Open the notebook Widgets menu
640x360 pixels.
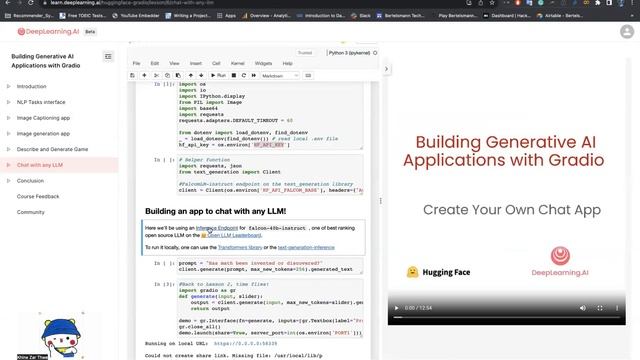tap(263, 63)
